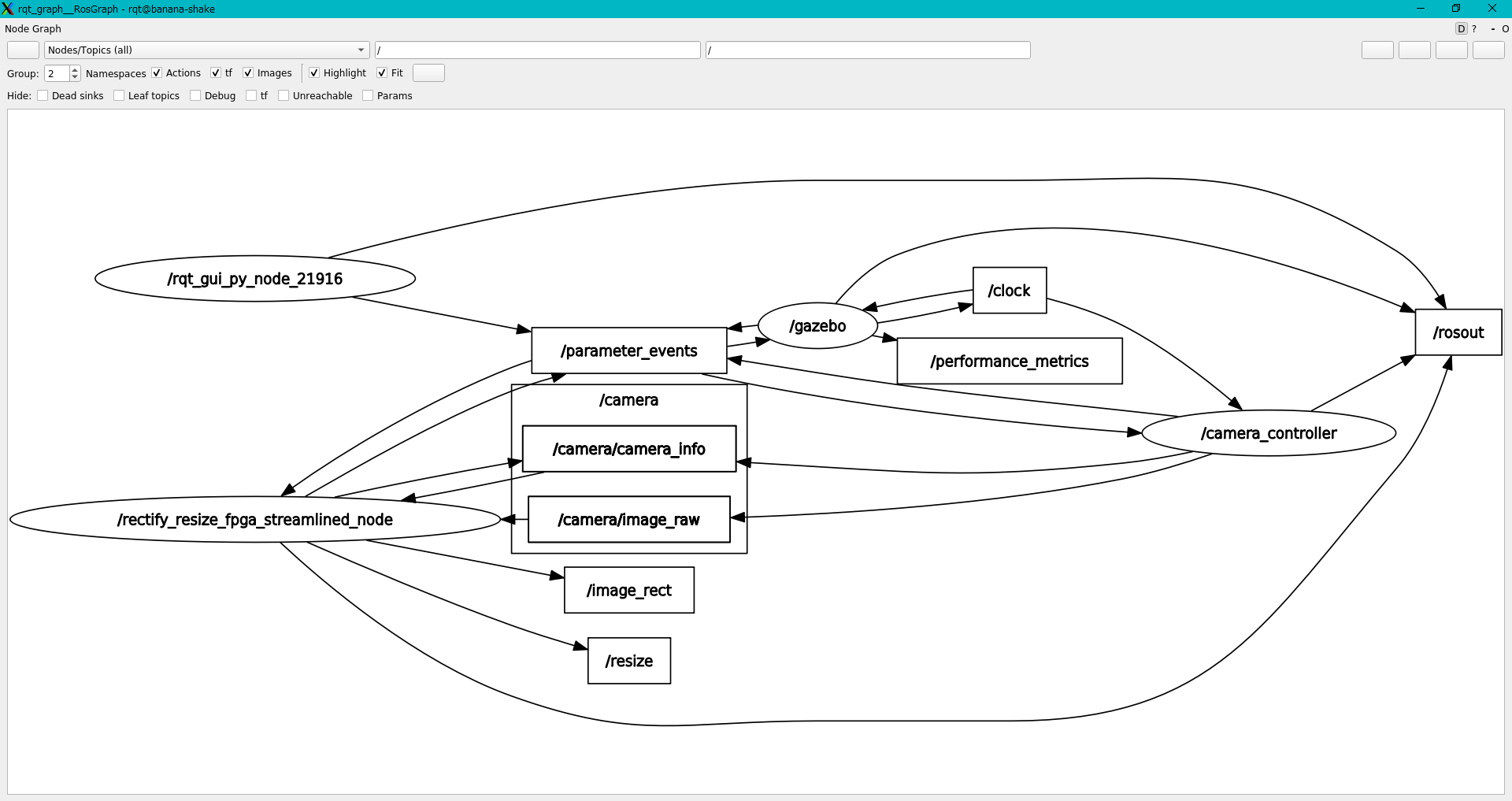
Task: Check the Hide tf checkbox beside Debug
Action: (251, 95)
